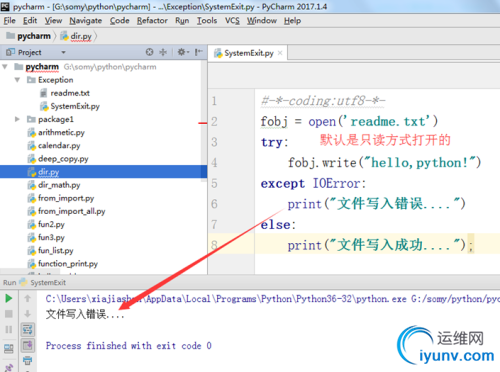Click 'Process finished with exit code 0'

pos(129,346)
